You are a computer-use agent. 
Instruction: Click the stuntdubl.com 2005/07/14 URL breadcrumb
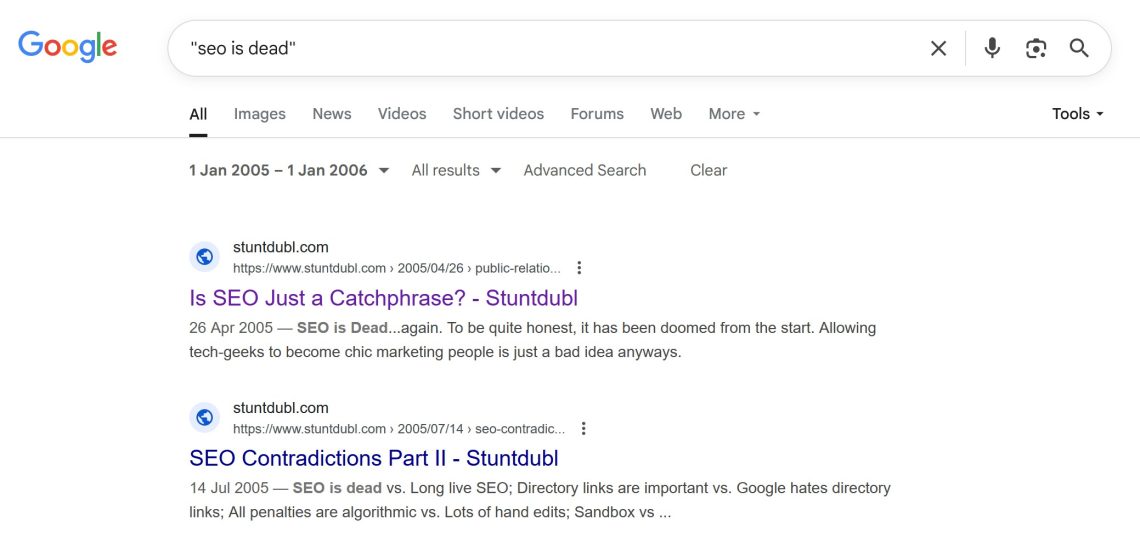coord(398,429)
